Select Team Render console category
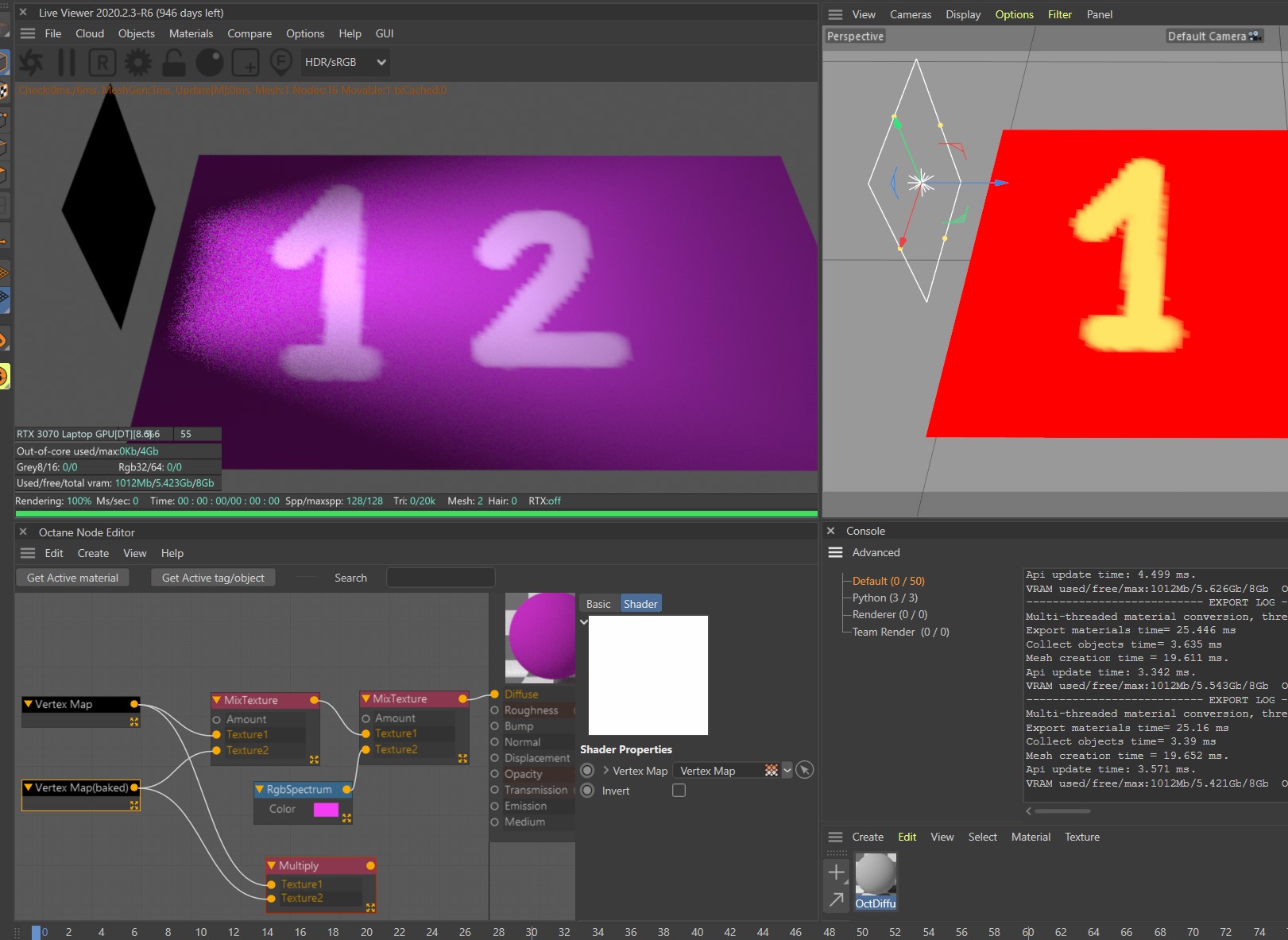1288x940 pixels. [x=900, y=632]
